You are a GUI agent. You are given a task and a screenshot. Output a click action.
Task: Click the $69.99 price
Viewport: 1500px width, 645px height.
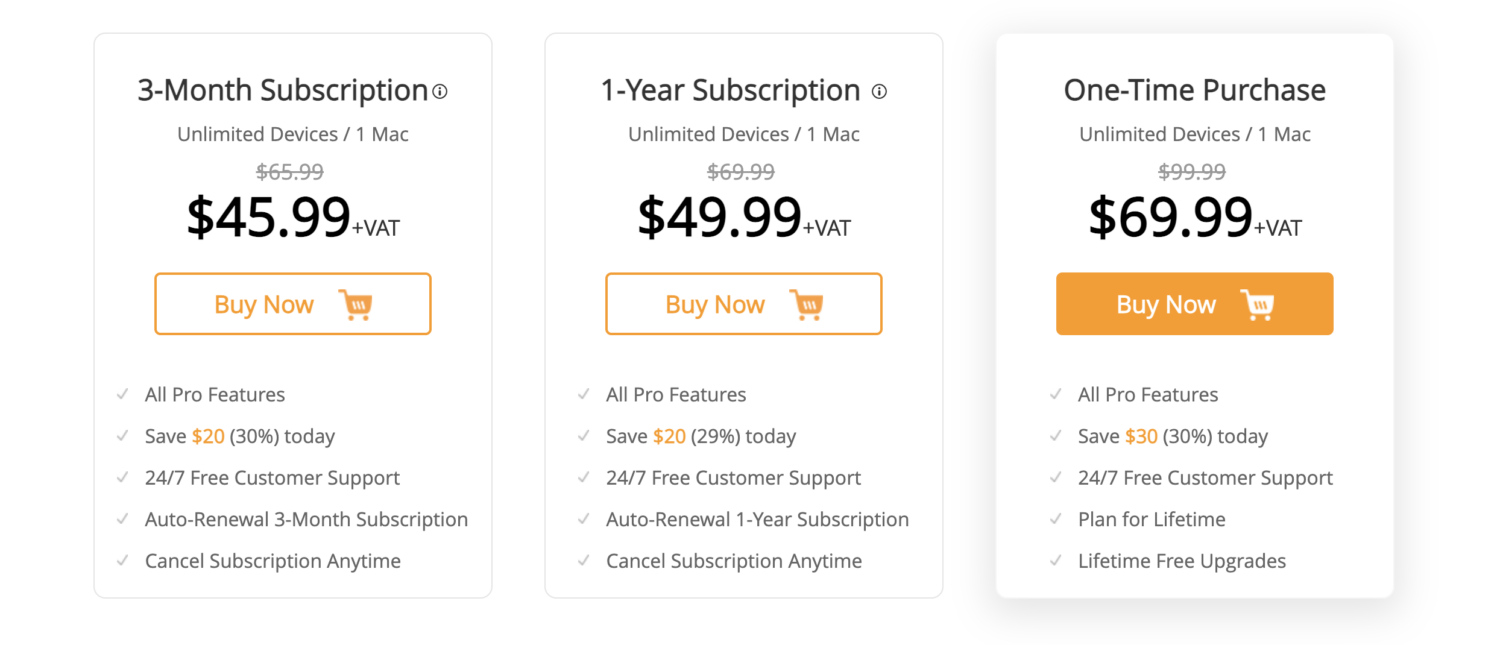(x=1171, y=217)
